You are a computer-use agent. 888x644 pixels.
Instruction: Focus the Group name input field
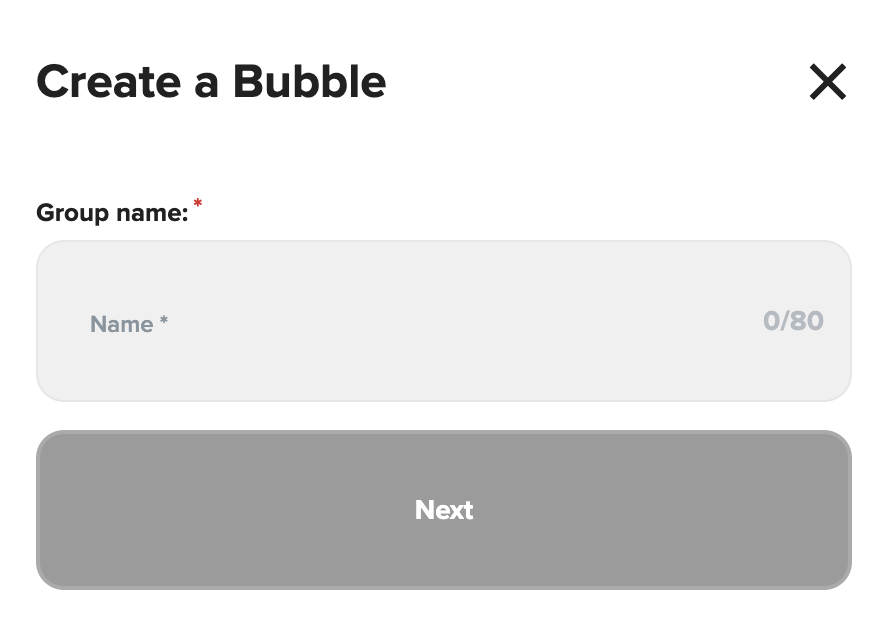[444, 321]
